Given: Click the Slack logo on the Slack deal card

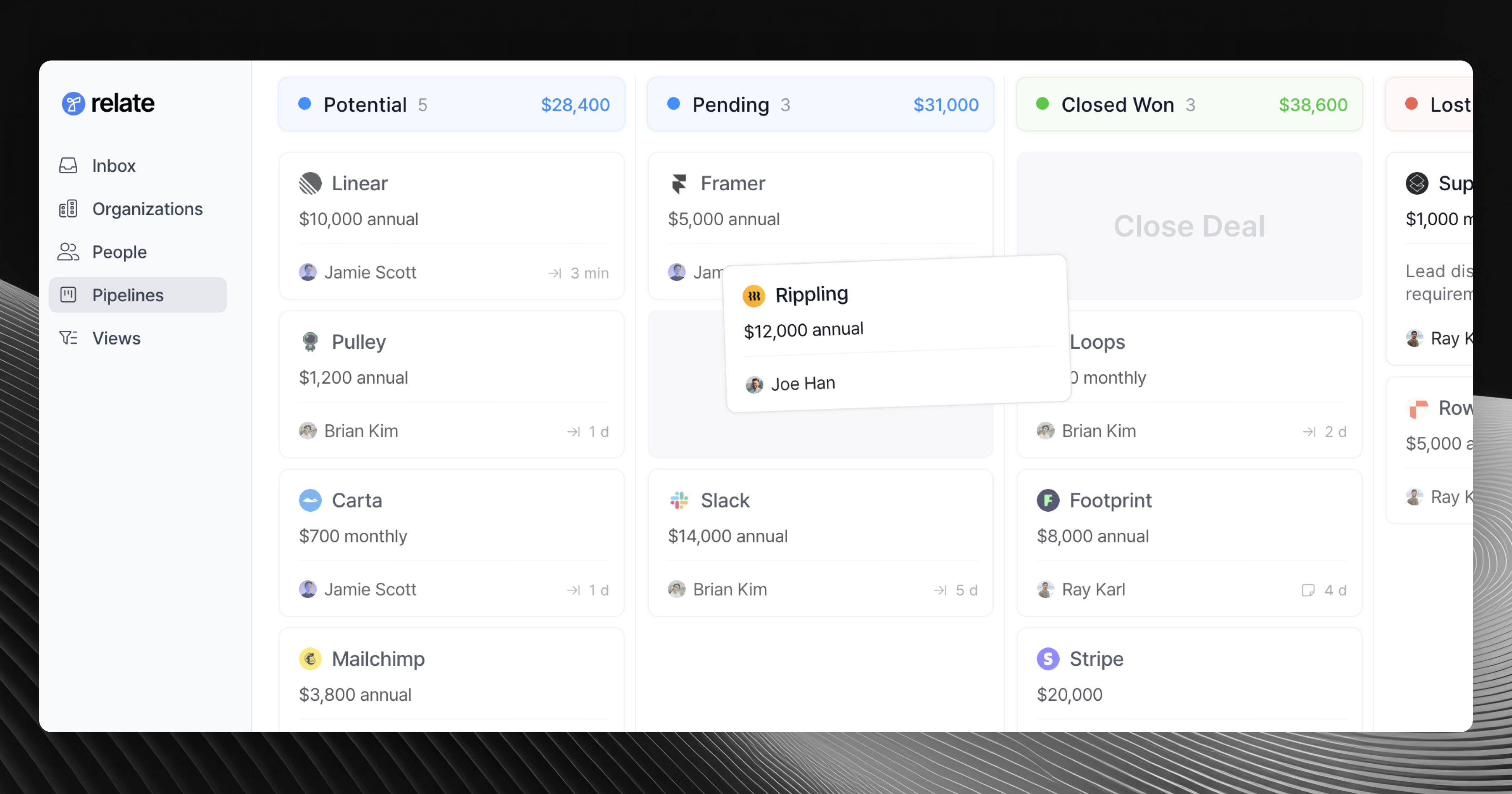Looking at the screenshot, I should (679, 500).
